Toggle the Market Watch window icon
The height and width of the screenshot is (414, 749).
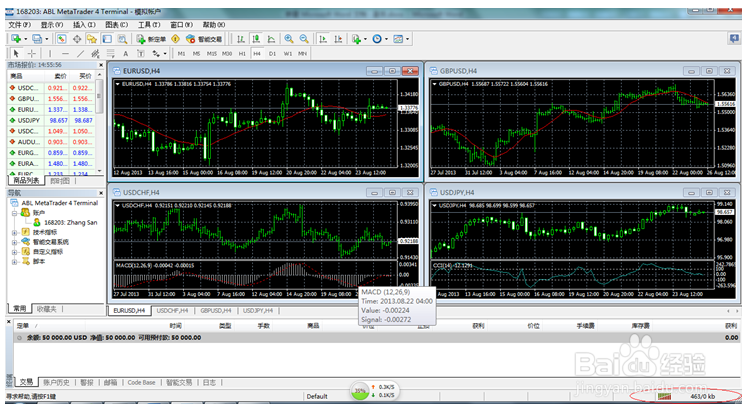(x=61, y=39)
